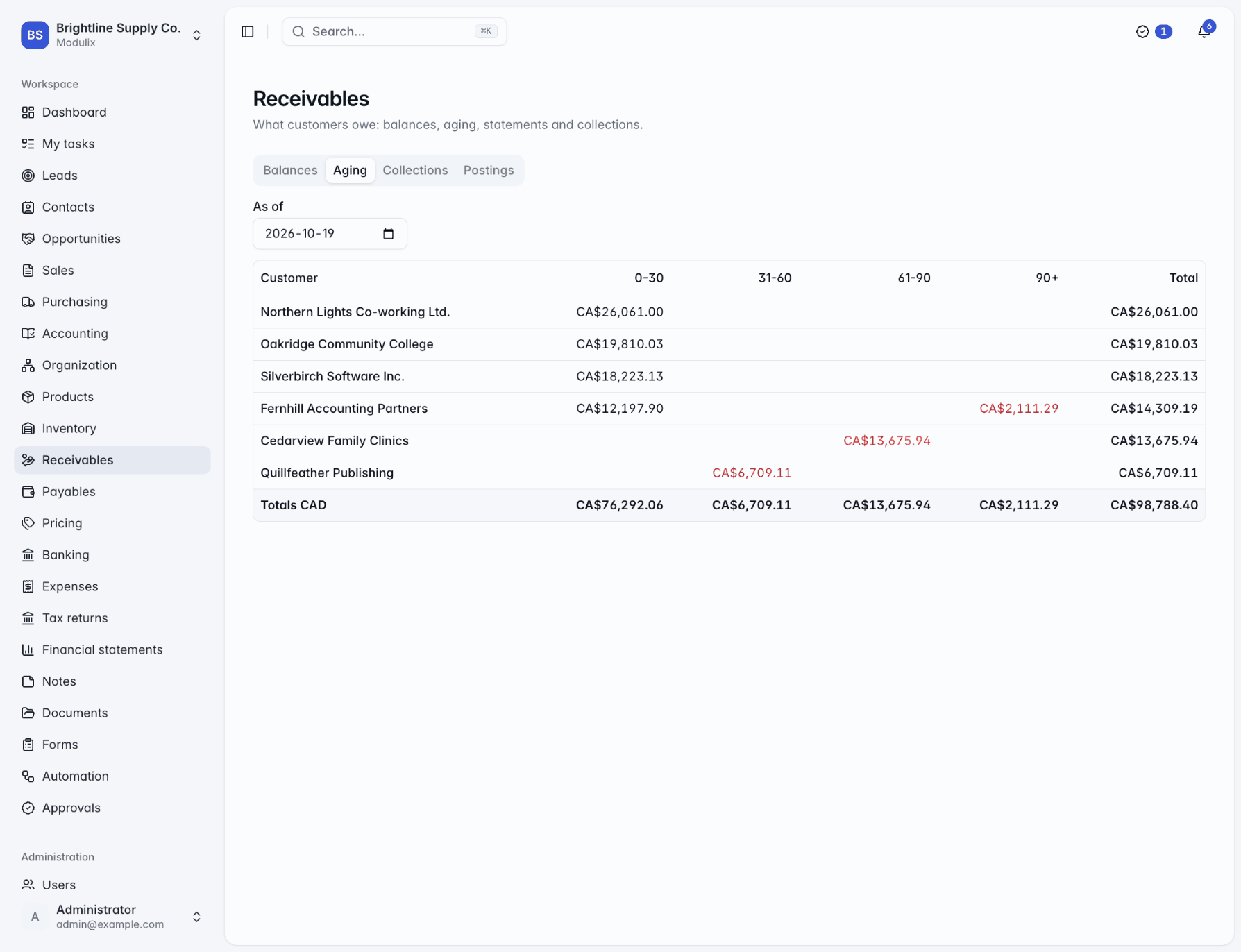Image resolution: width=1241 pixels, height=952 pixels.
Task: Expand the Brightline Supply Co. workspace switcher
Action: point(112,35)
